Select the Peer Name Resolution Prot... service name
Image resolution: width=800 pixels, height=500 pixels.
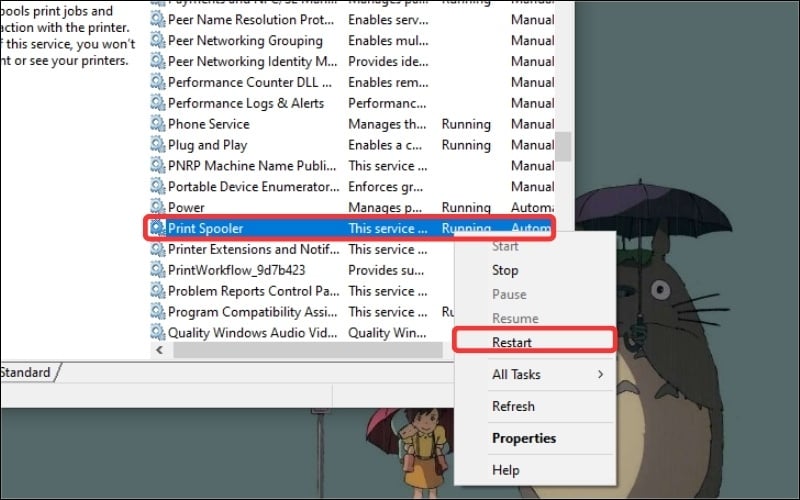point(251,19)
